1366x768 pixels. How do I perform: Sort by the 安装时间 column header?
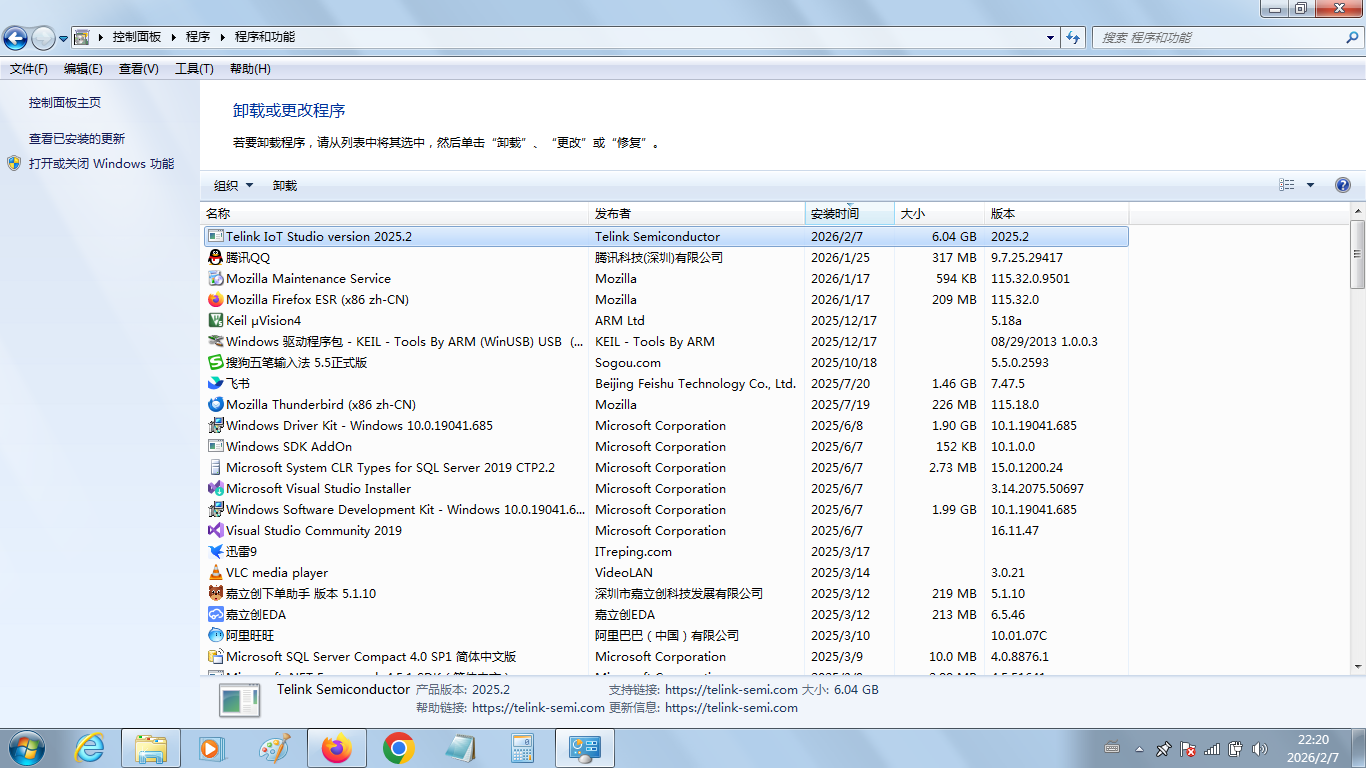[835, 214]
